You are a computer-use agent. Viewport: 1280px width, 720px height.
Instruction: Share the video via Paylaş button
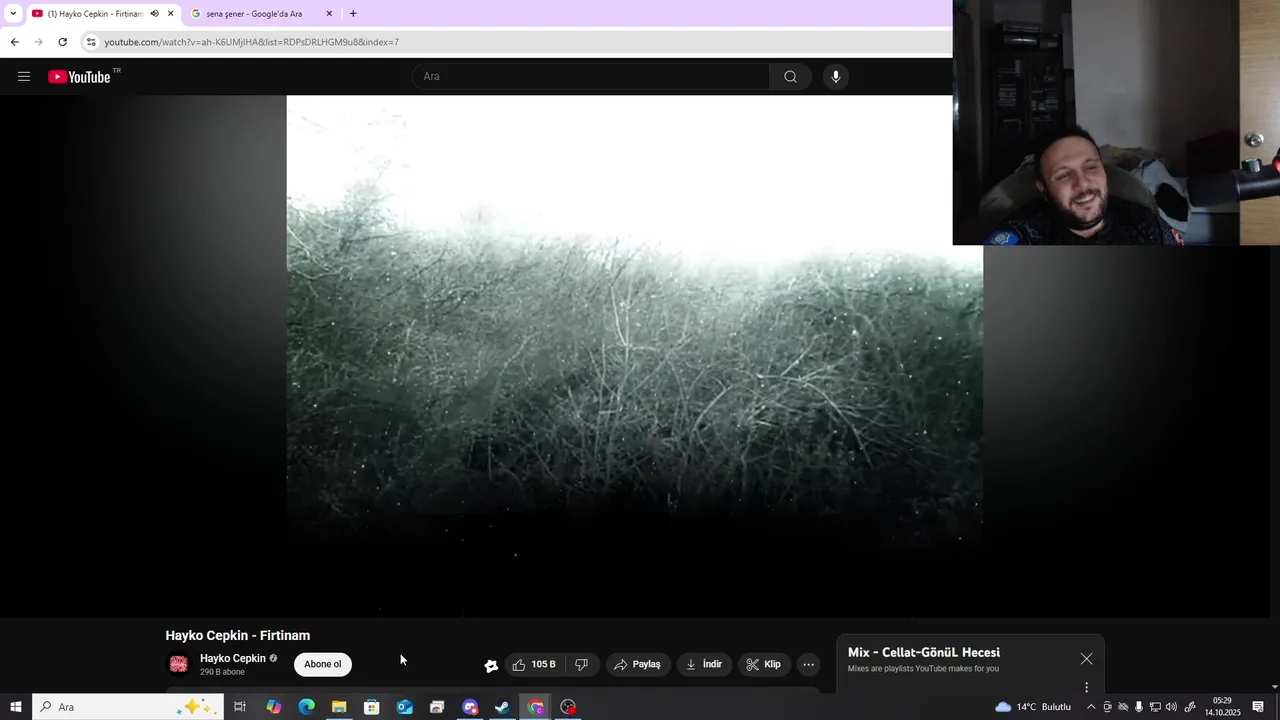638,665
